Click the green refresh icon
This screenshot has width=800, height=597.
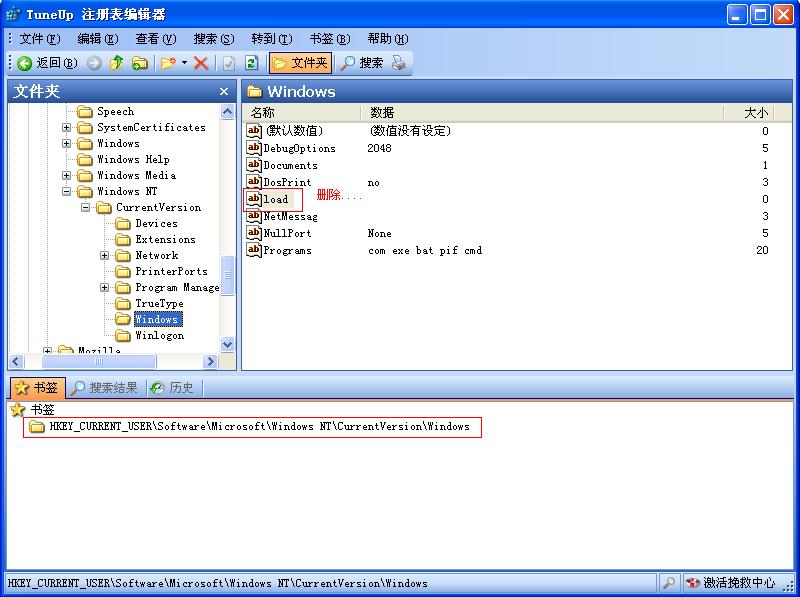coord(251,63)
